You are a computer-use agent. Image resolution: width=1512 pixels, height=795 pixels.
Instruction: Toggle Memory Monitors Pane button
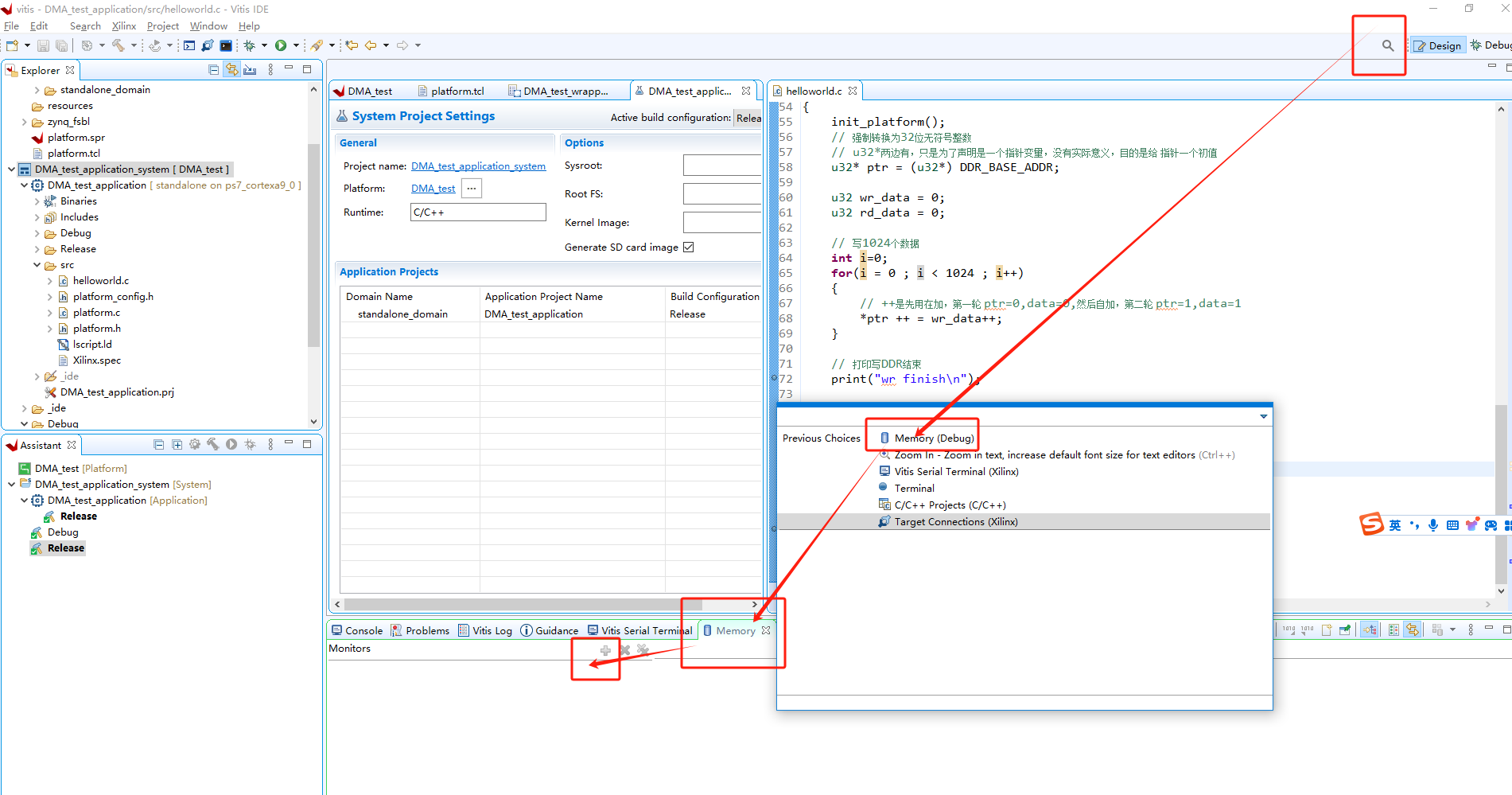(x=1370, y=629)
